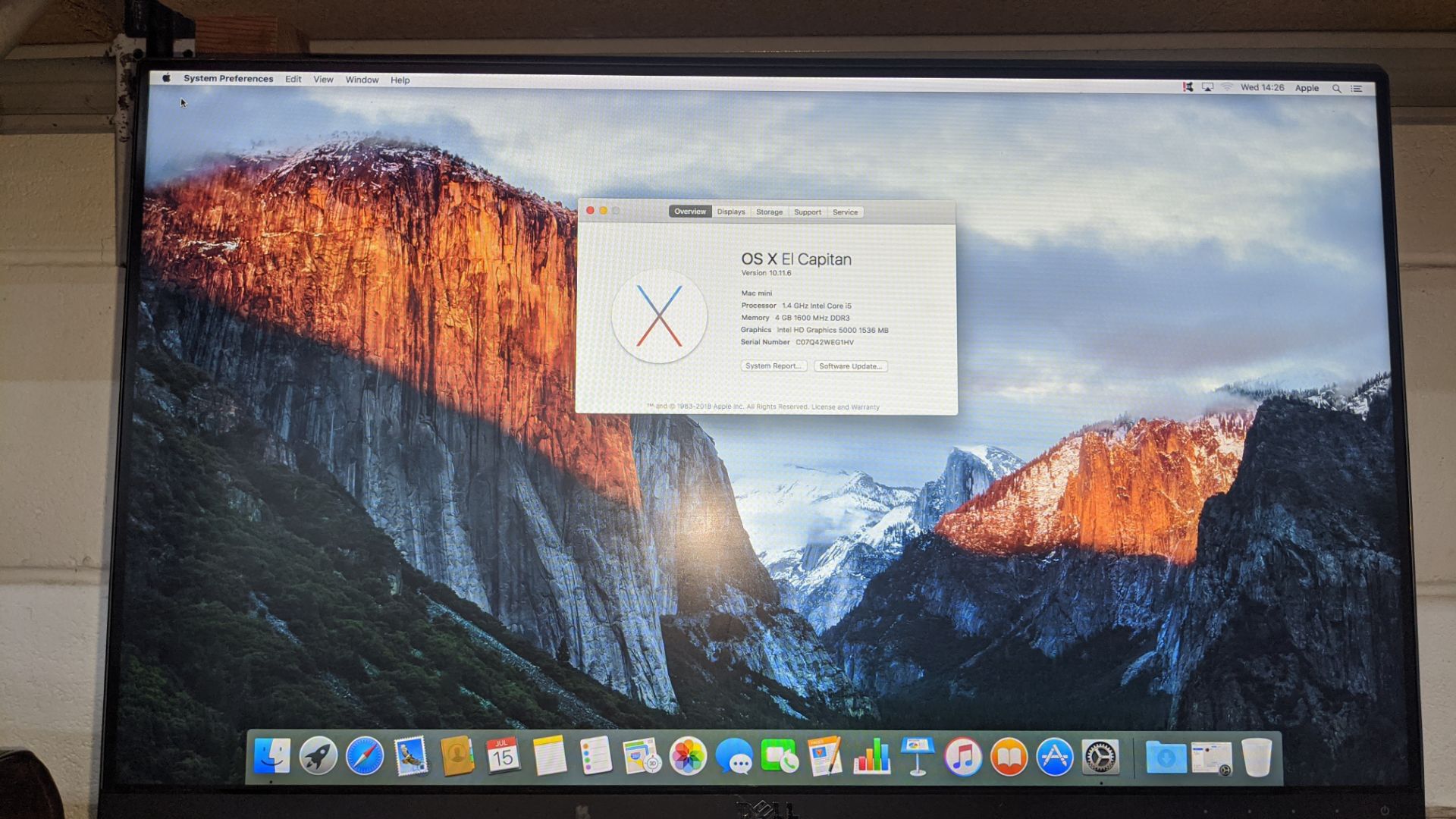Screen dimensions: 1456x819
Task: Click serial number C07Q42WEG1HV
Action: (824, 342)
